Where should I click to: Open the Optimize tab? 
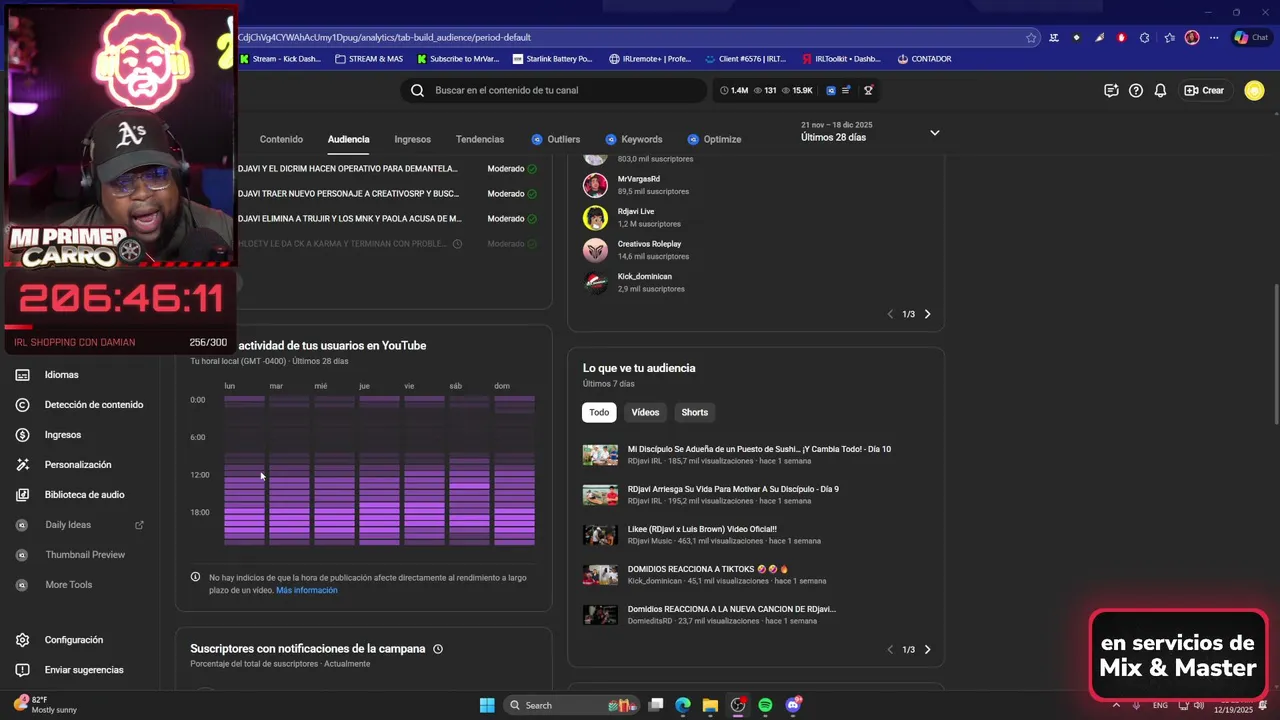[714, 140]
